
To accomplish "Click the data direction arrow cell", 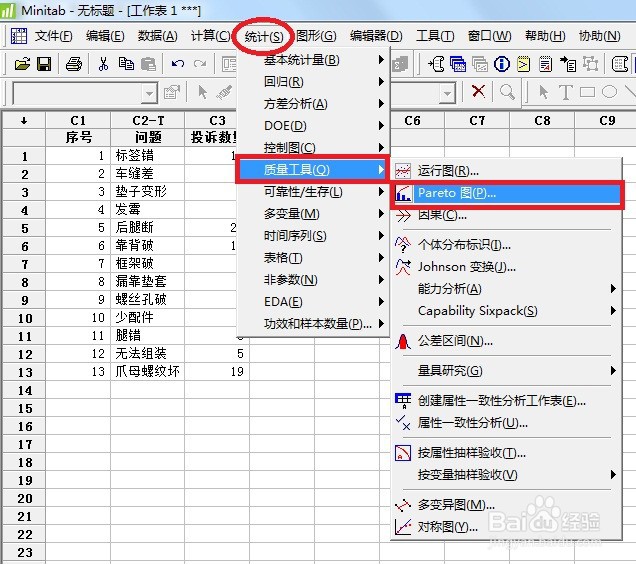I will tap(24, 121).
